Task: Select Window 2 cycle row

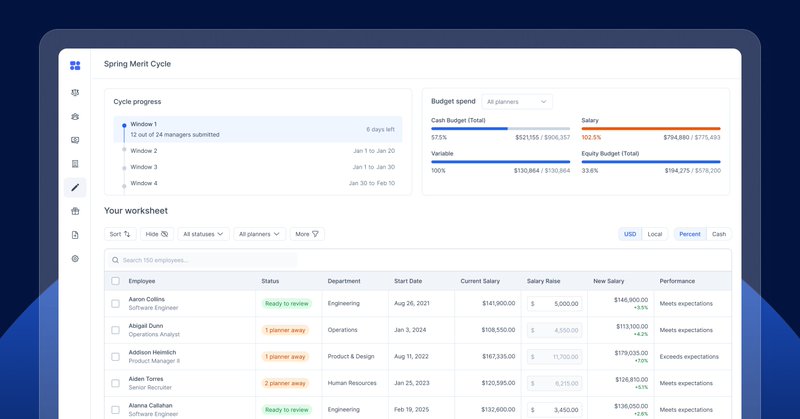Action: click(x=258, y=151)
